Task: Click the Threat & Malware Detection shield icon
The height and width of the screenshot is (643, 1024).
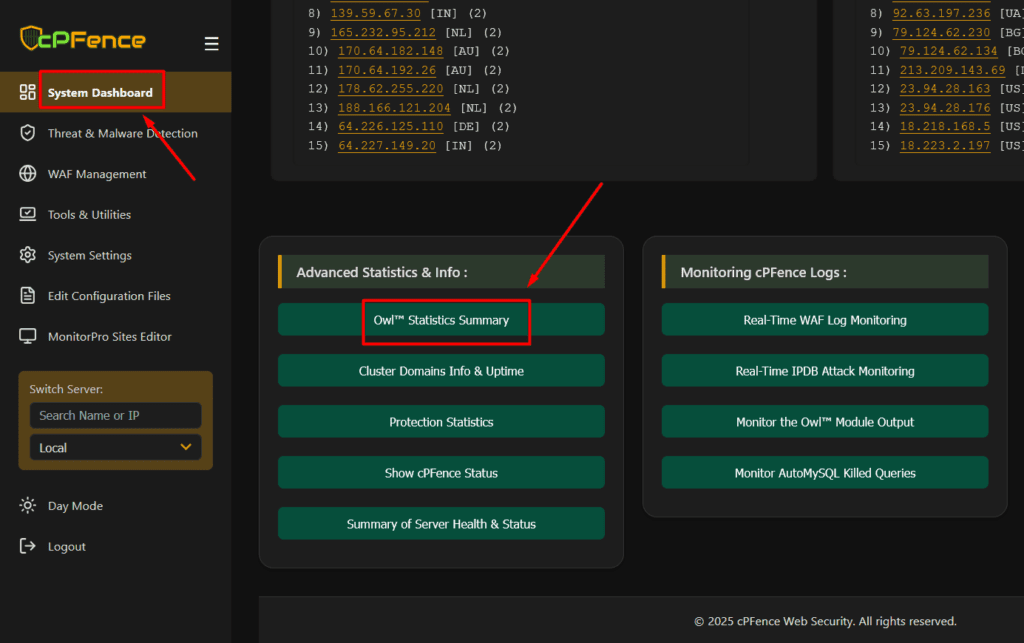Action: click(x=28, y=133)
